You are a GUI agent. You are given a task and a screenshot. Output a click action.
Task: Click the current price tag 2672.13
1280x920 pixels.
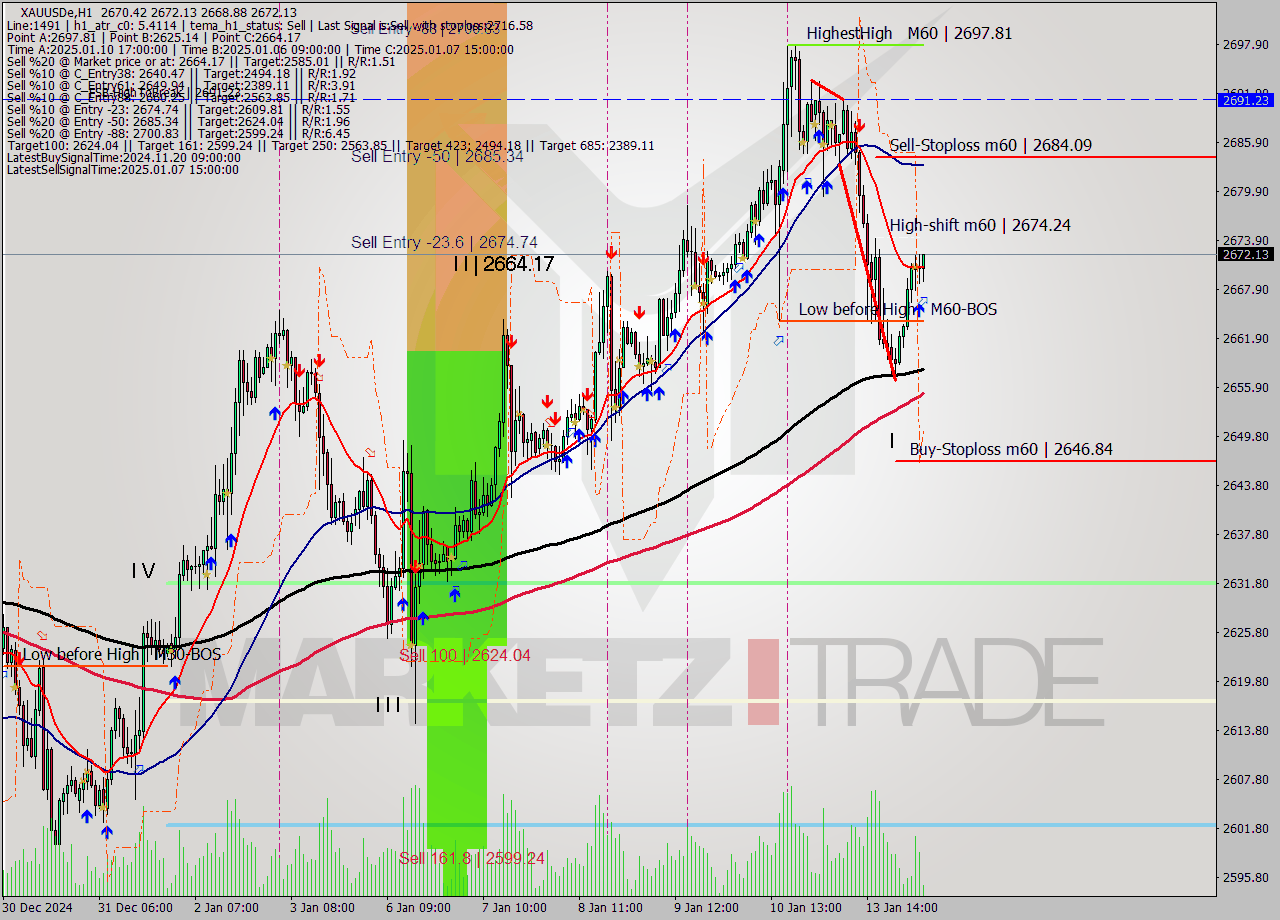point(1245,254)
